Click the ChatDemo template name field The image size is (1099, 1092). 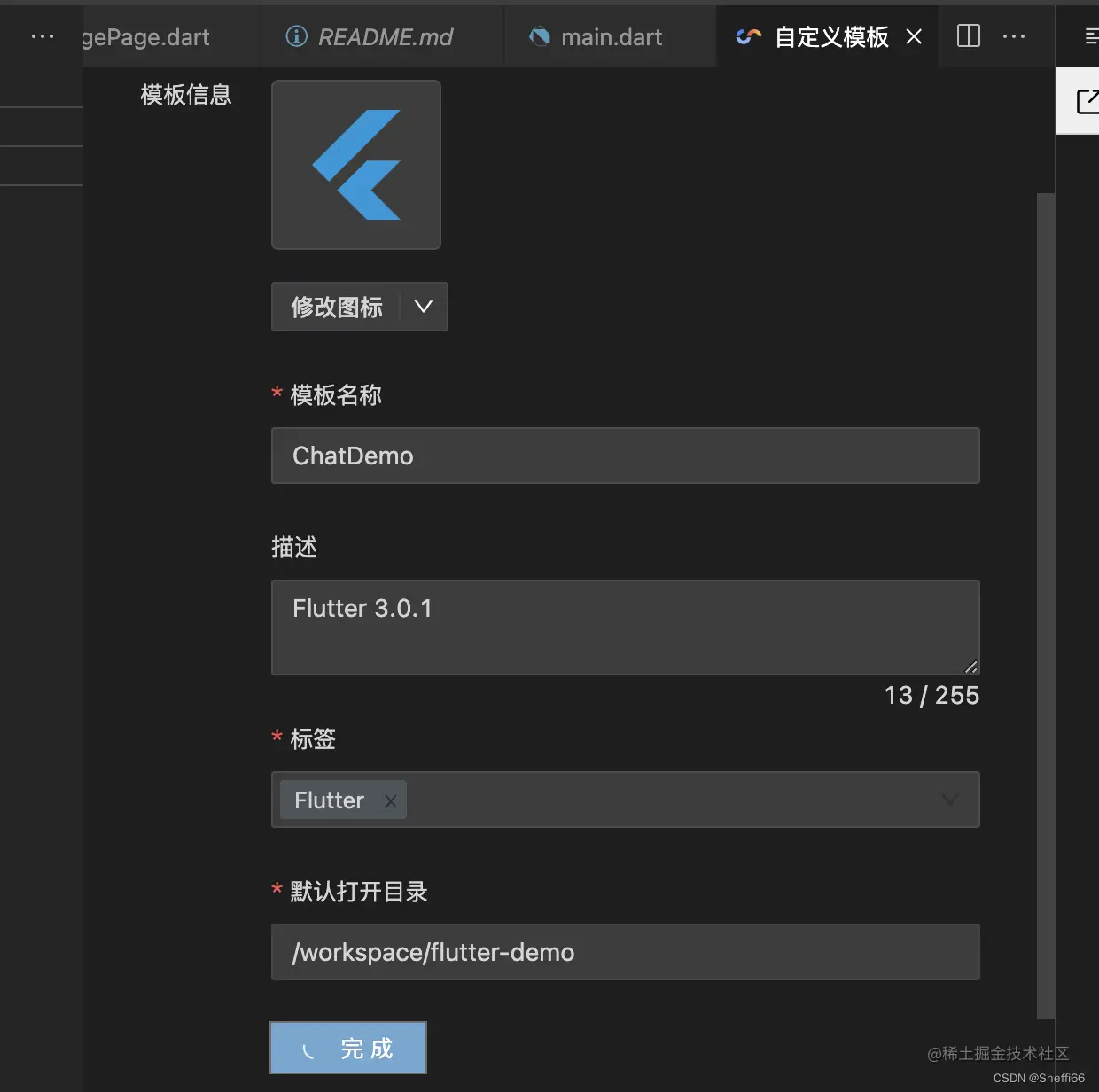[625, 456]
